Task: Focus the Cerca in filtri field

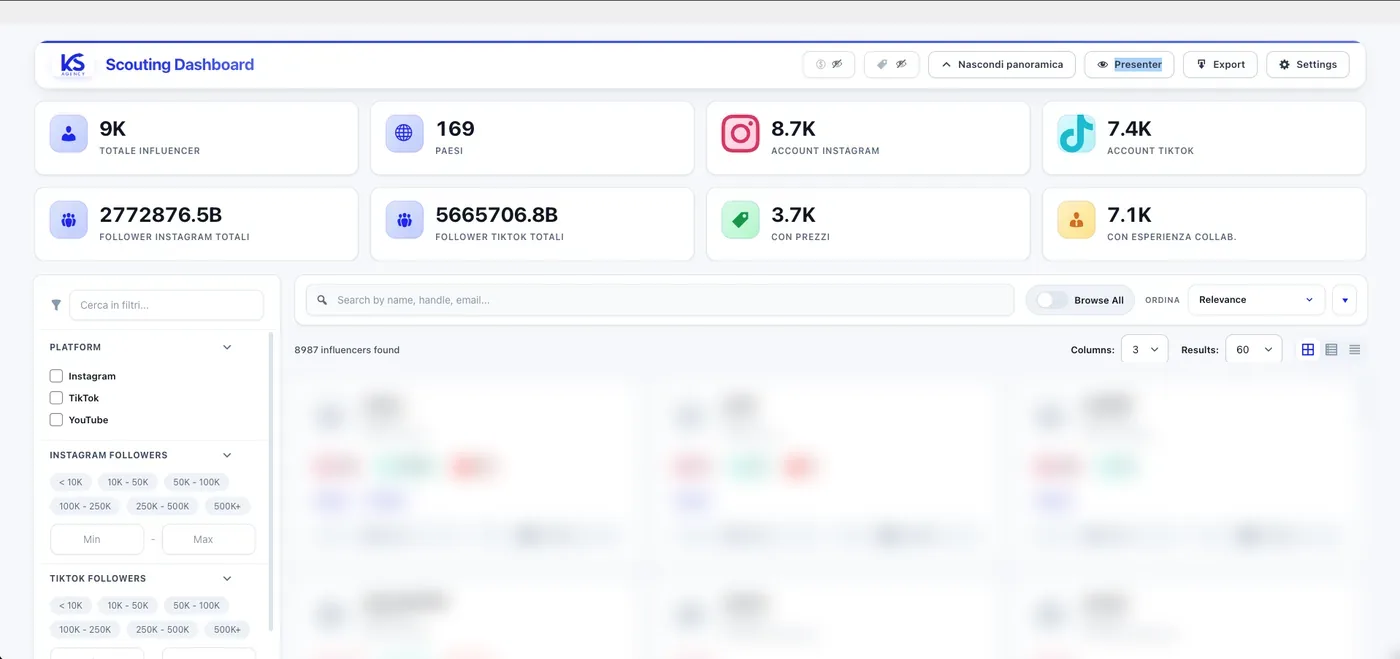Action: tap(166, 305)
